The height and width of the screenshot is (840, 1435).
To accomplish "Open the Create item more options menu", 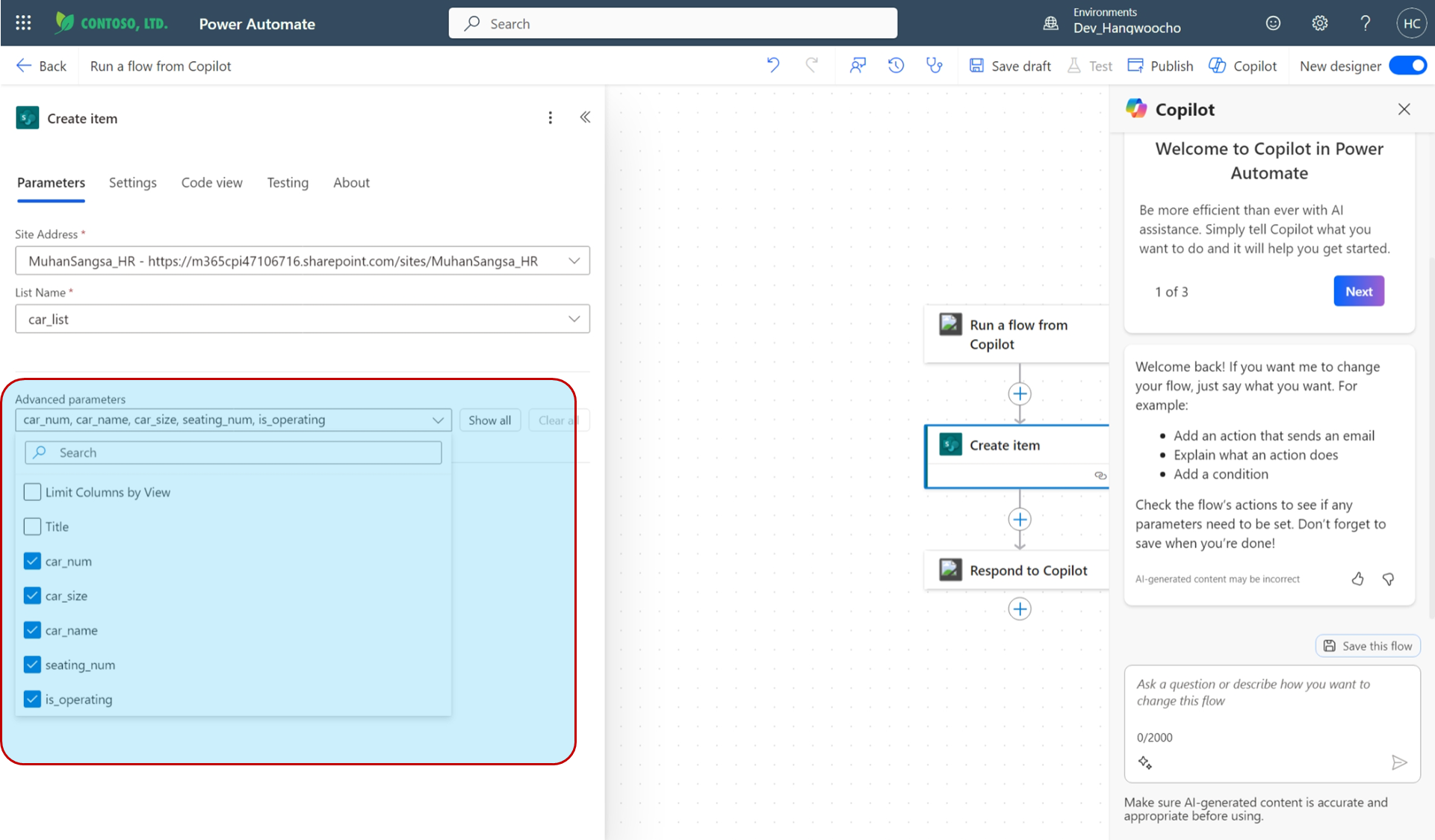I will point(550,118).
